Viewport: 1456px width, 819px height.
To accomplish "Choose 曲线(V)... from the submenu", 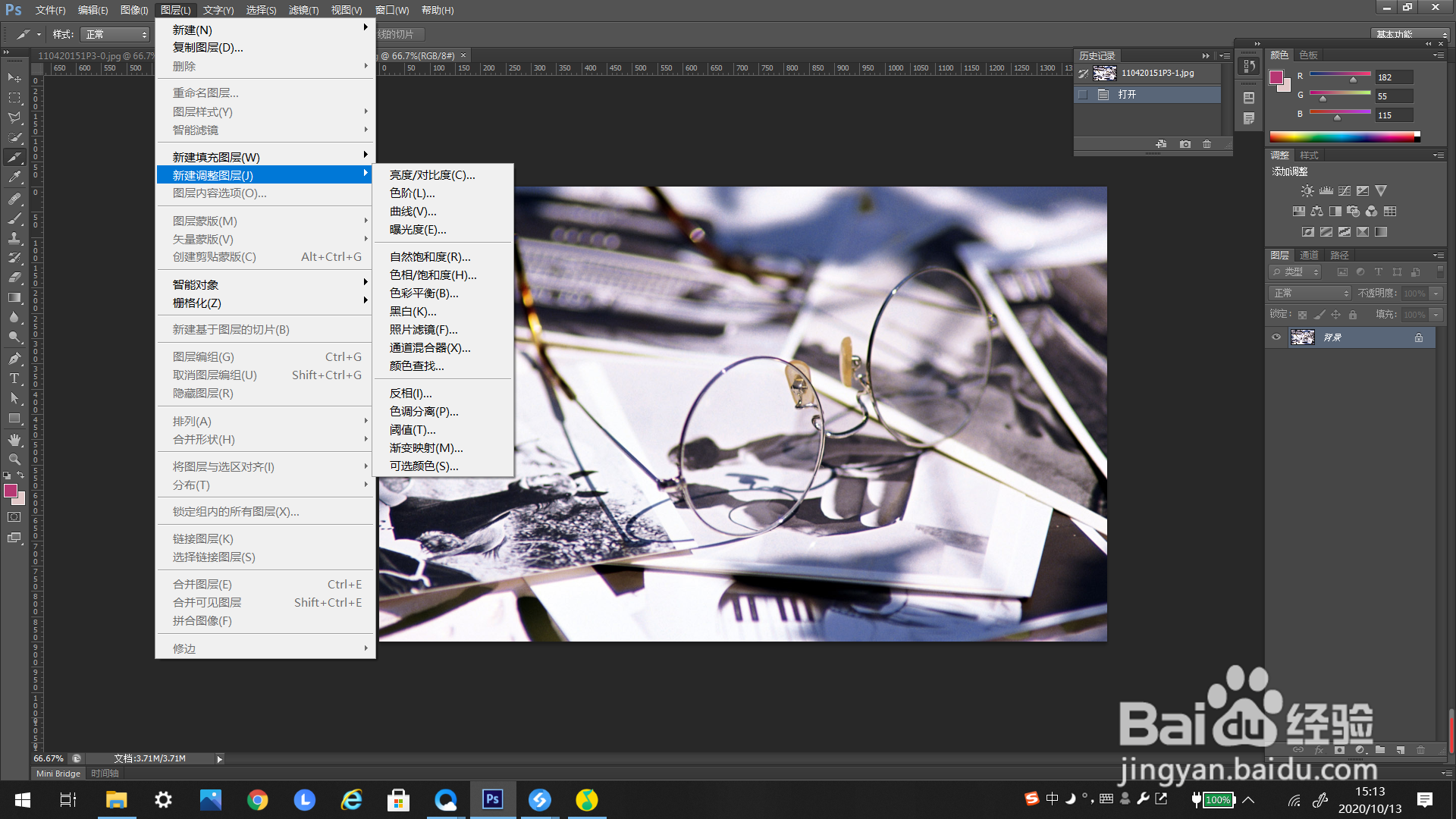I will (x=413, y=212).
